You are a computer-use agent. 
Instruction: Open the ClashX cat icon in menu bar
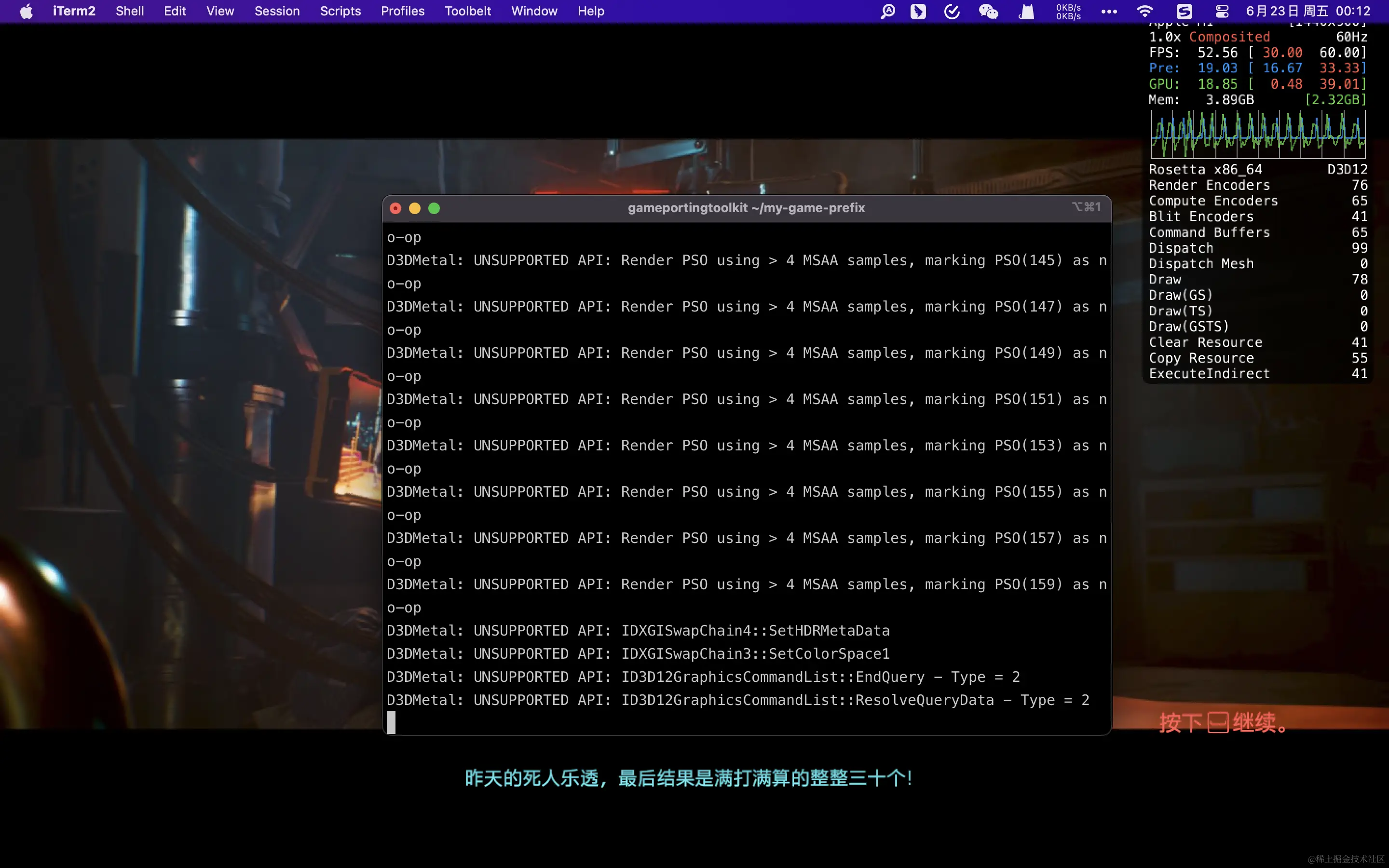[x=1027, y=11]
